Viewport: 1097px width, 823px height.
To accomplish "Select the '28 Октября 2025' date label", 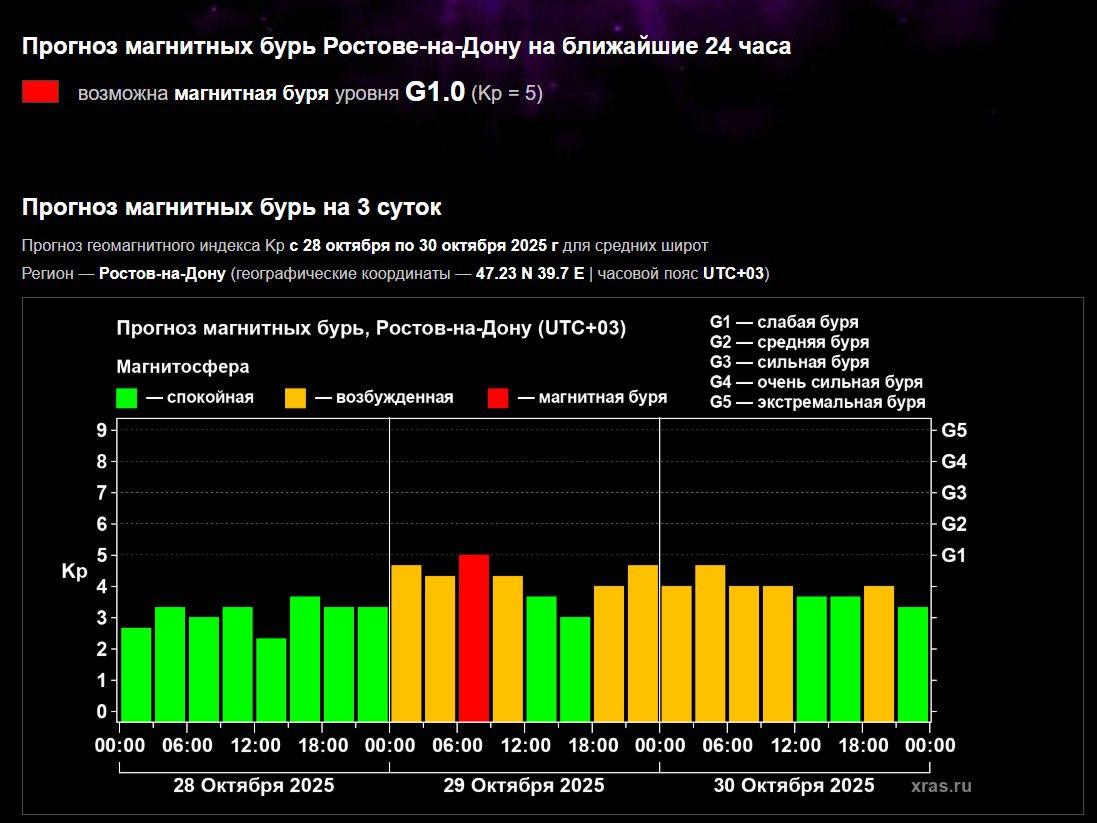I will point(254,785).
